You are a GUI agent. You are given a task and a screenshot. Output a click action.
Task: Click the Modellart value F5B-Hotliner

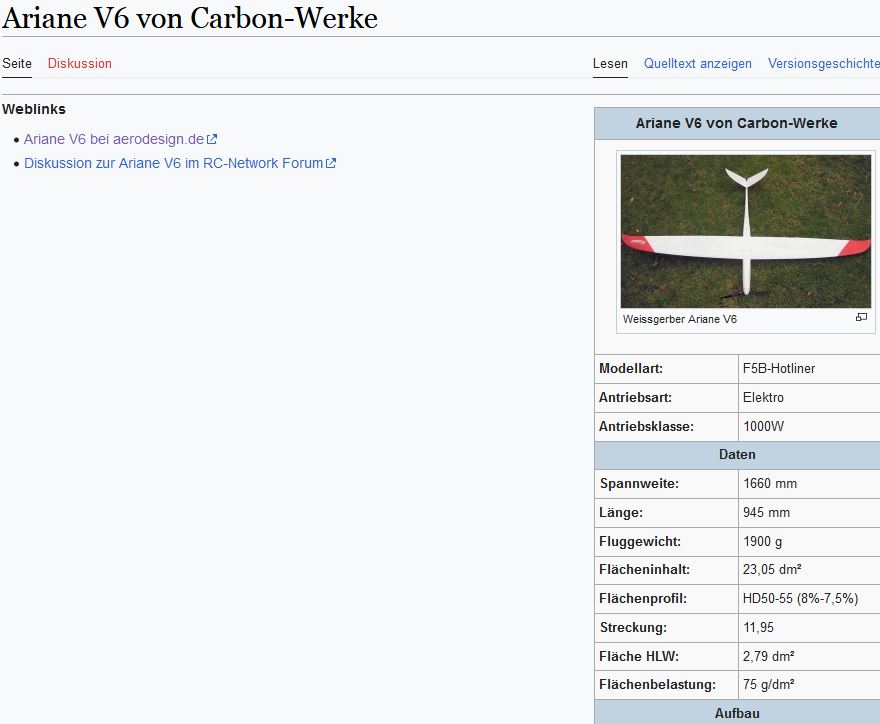[x=779, y=368]
